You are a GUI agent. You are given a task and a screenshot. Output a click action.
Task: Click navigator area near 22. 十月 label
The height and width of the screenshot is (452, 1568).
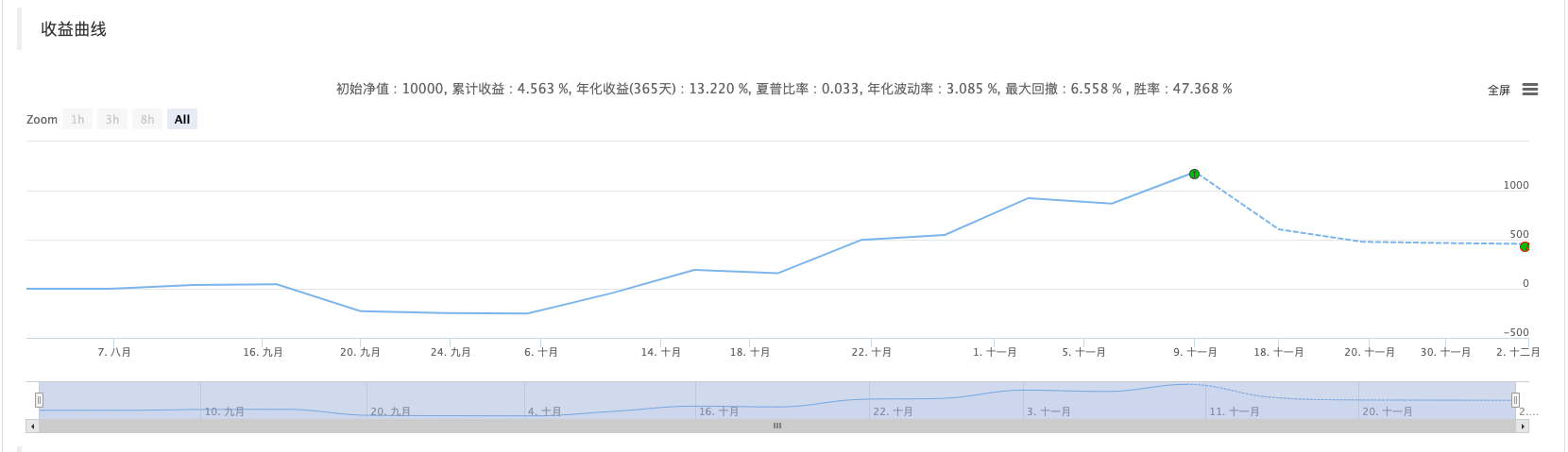(x=894, y=406)
